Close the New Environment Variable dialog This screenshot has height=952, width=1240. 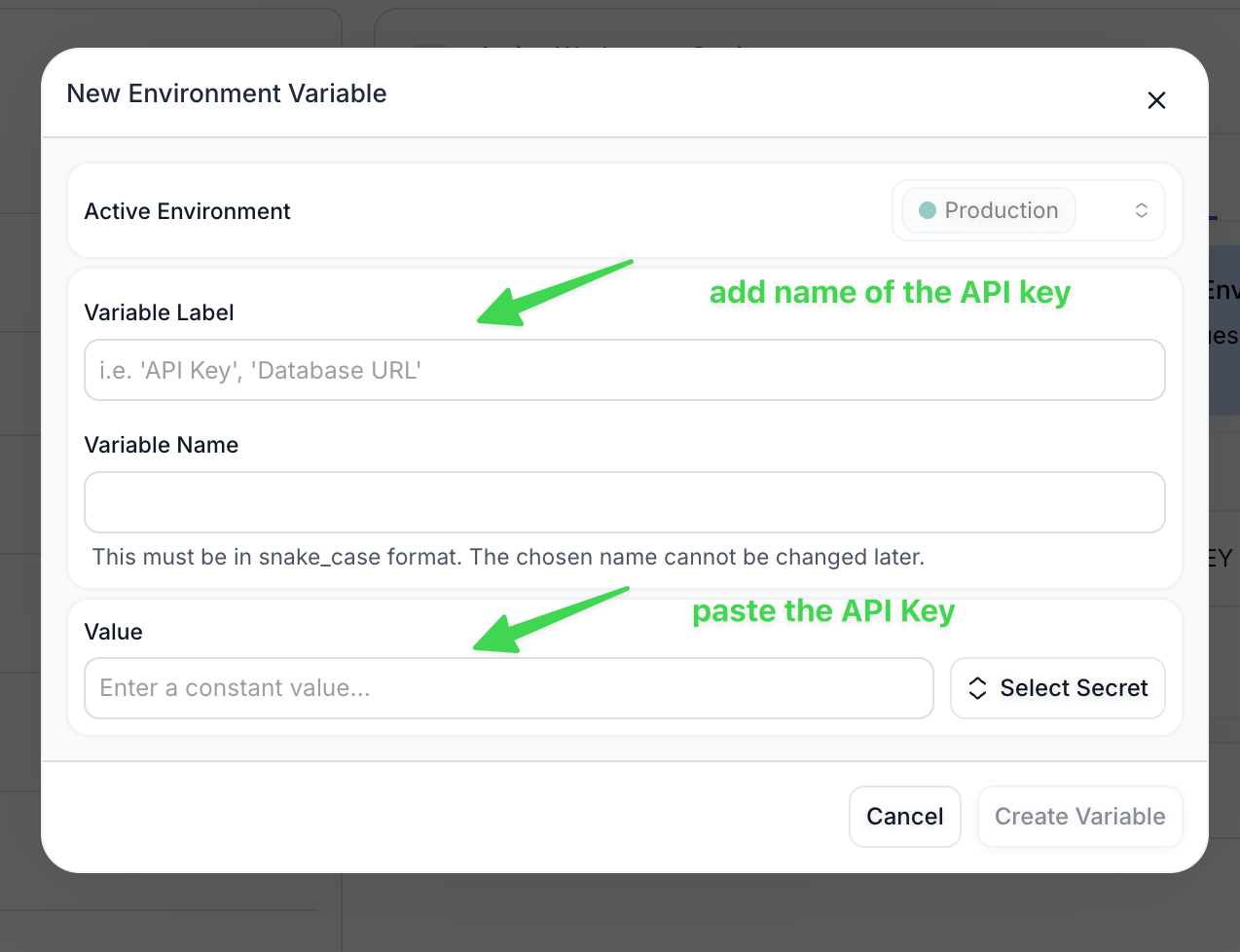coord(1156,100)
